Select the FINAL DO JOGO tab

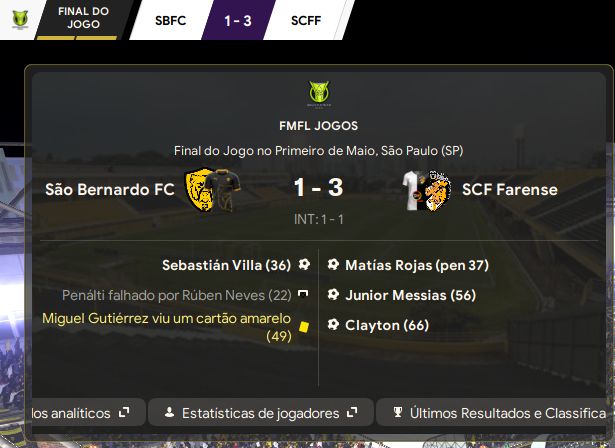pos(86,18)
